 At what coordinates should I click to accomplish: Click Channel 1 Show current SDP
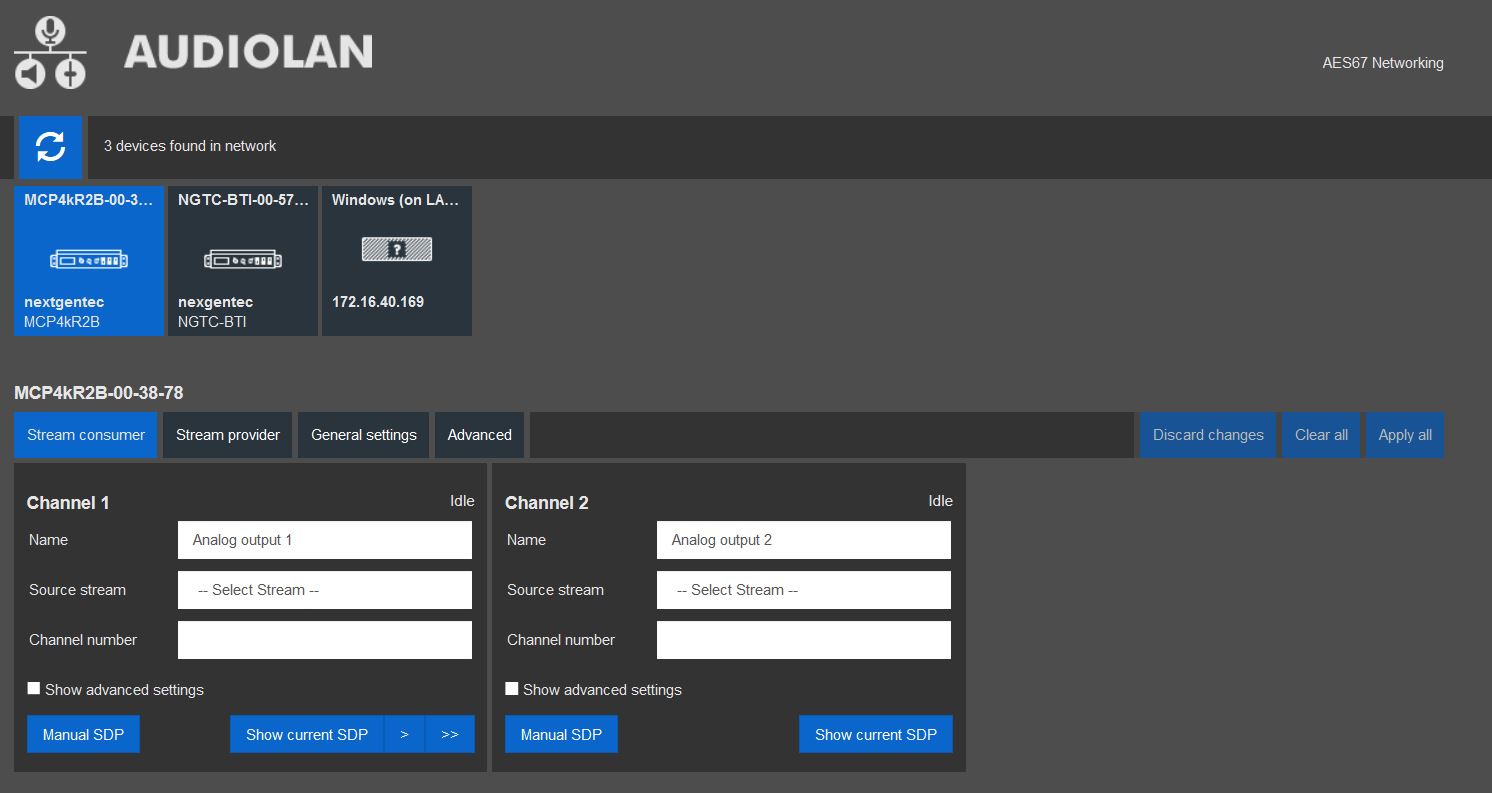pos(307,734)
